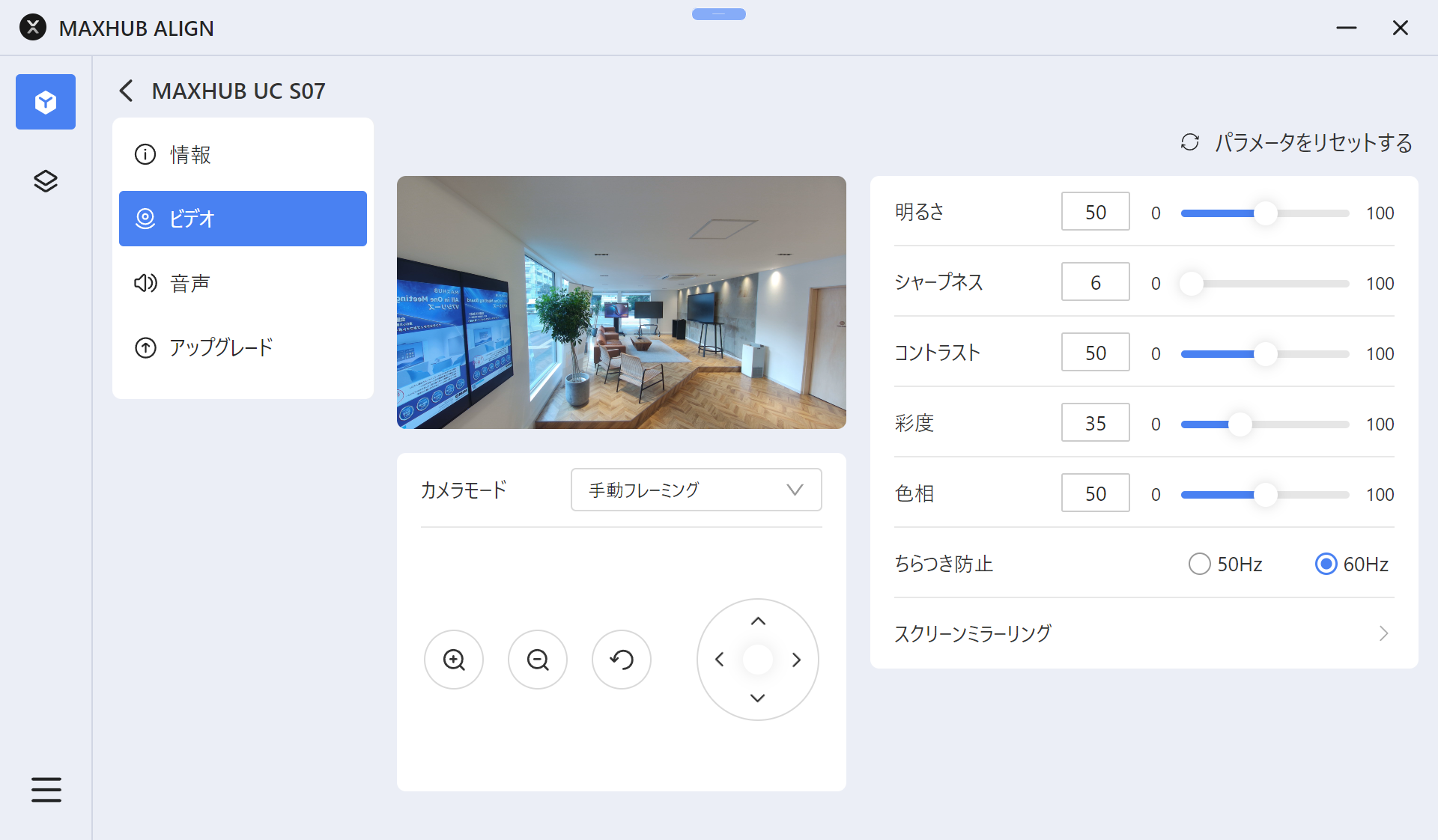Image resolution: width=1438 pixels, height=840 pixels.
Task: Pan camera up with the up arrow
Action: [x=758, y=621]
